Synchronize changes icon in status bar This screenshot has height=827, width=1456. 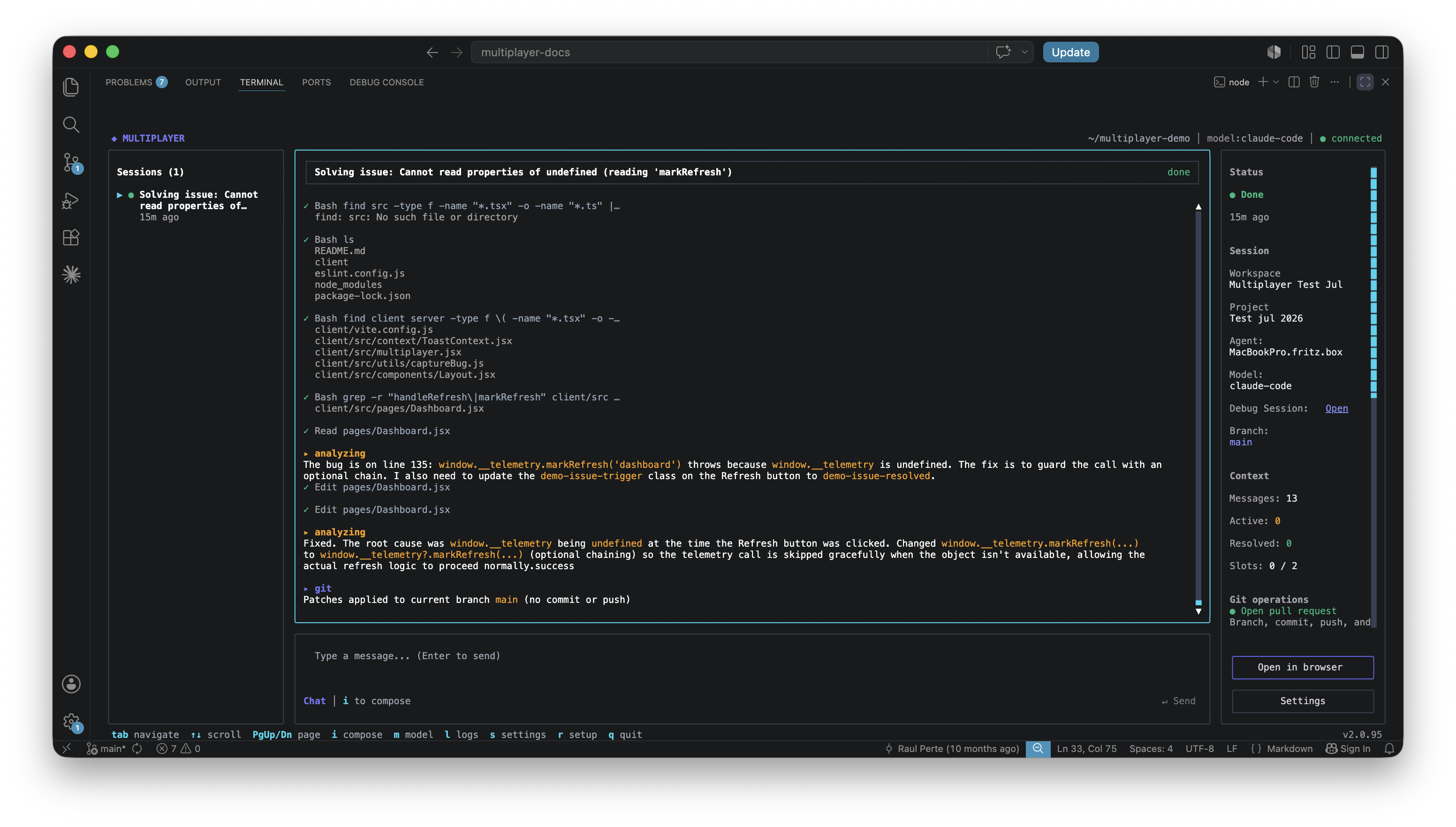click(137, 749)
